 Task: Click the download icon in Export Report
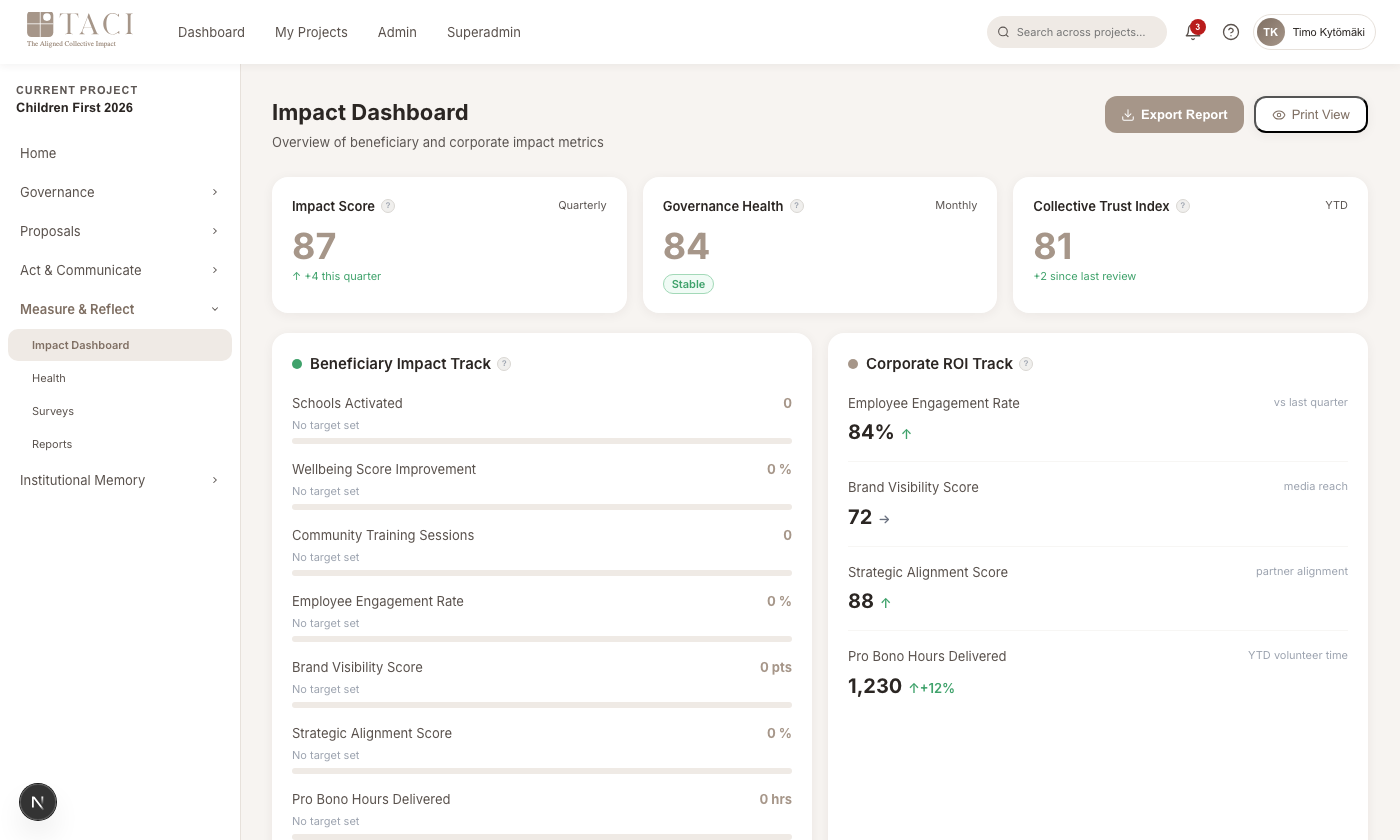coord(1127,115)
